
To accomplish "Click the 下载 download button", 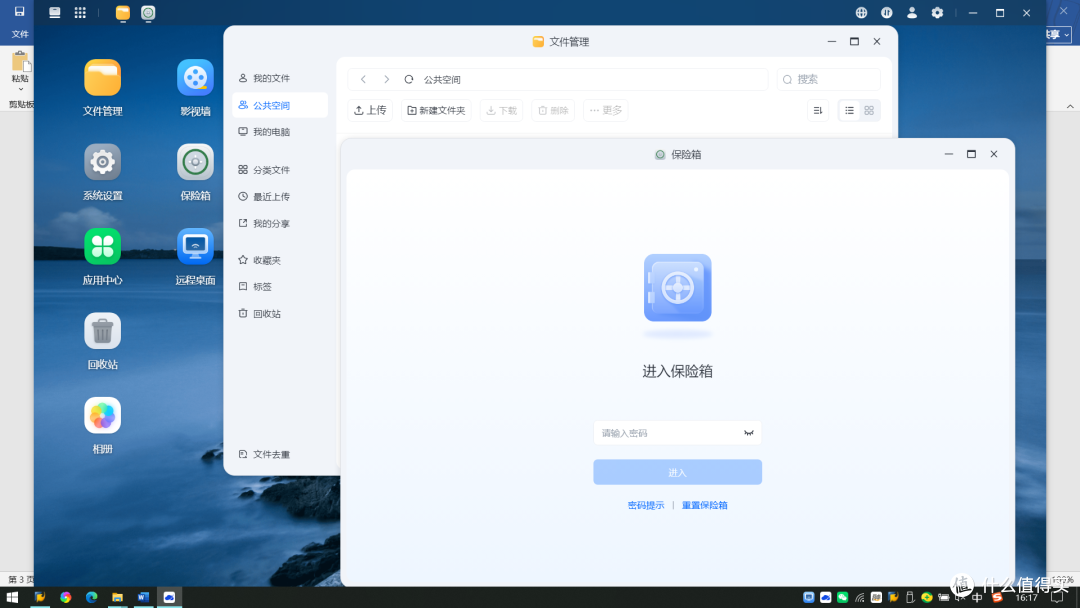I will (x=501, y=110).
